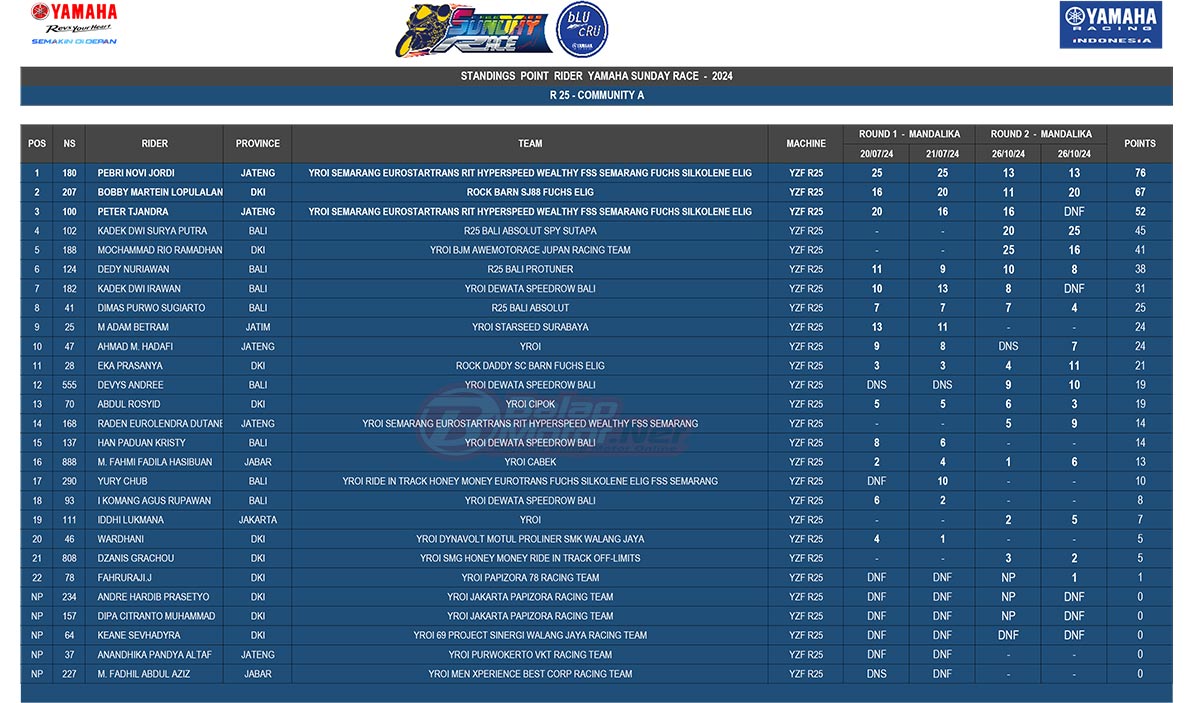
Task: Select rider EKA PRASANYA
Action: (130, 366)
